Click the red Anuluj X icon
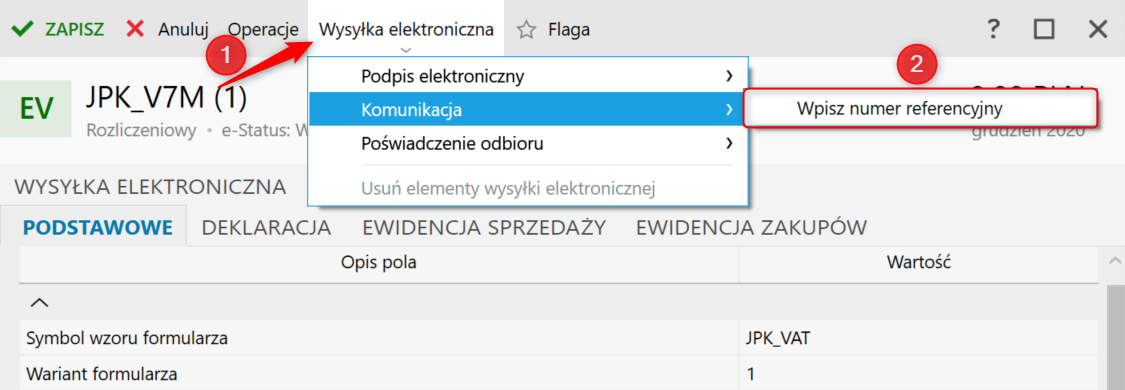 click(135, 29)
